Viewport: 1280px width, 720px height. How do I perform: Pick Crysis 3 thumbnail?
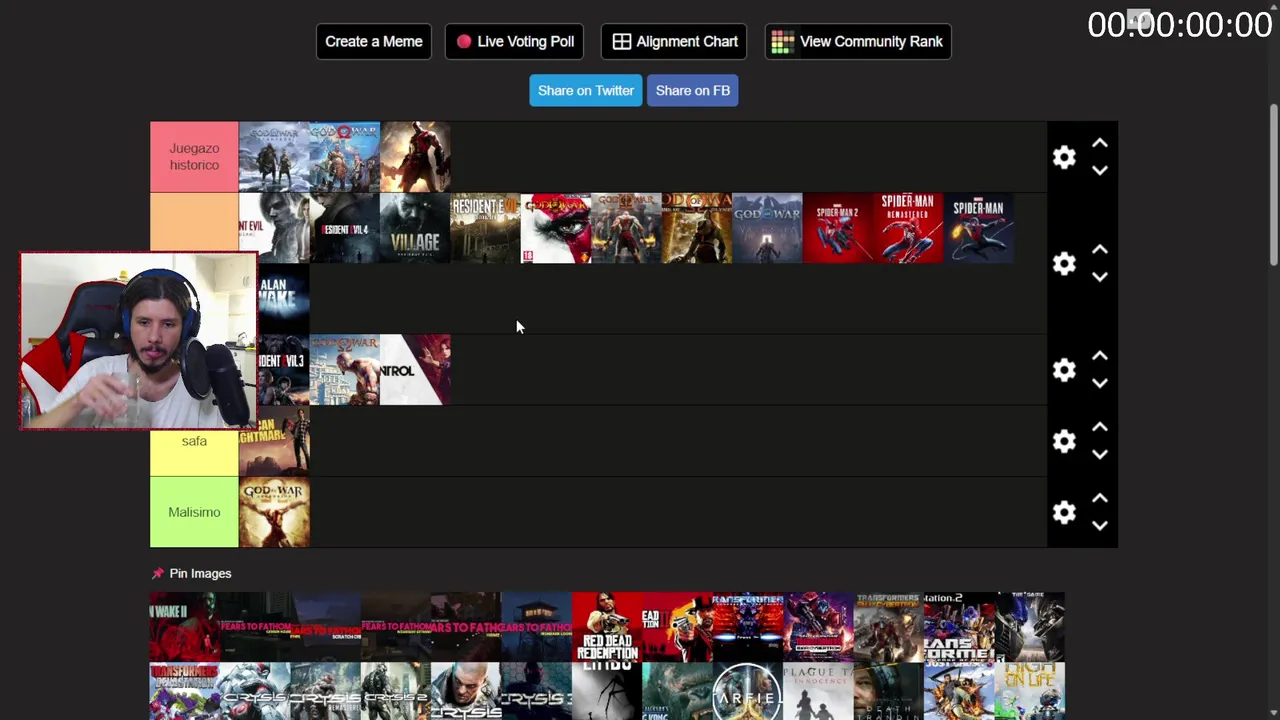click(536, 691)
